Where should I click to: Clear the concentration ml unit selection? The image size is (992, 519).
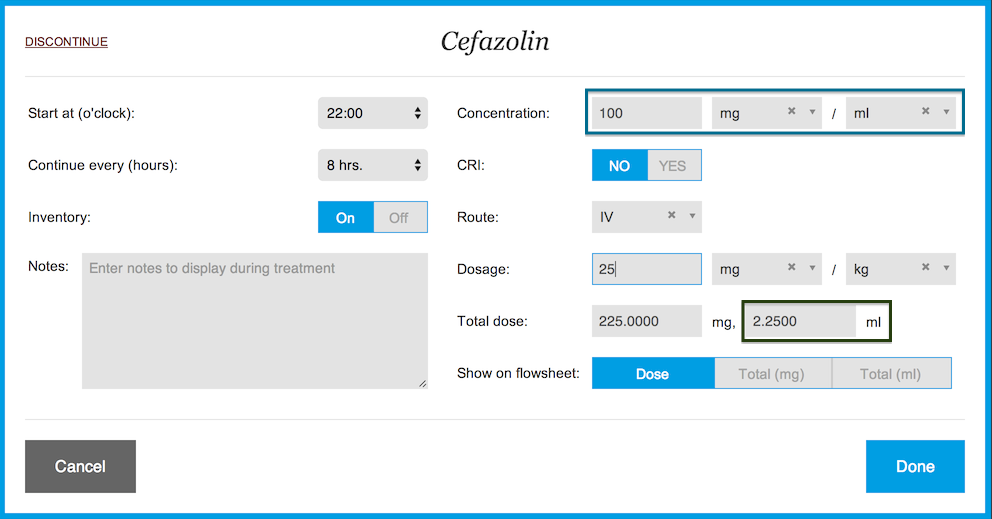925,111
